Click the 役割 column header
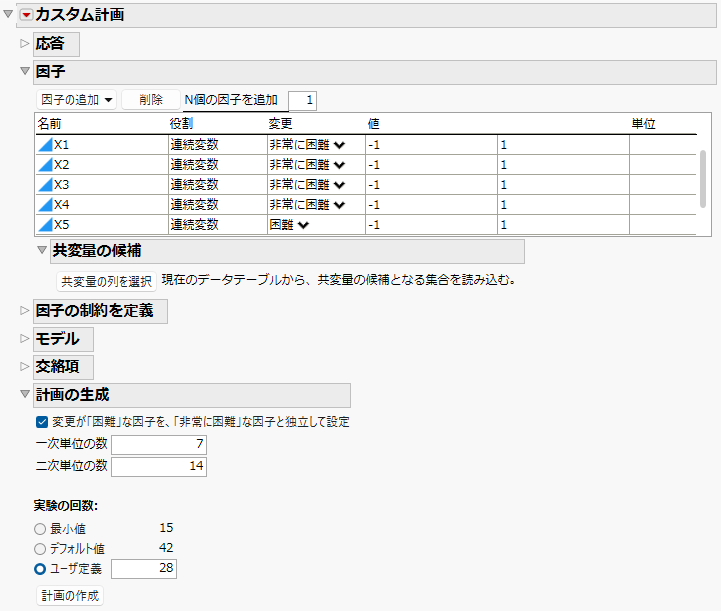This screenshot has height=611, width=721. [x=181, y=124]
